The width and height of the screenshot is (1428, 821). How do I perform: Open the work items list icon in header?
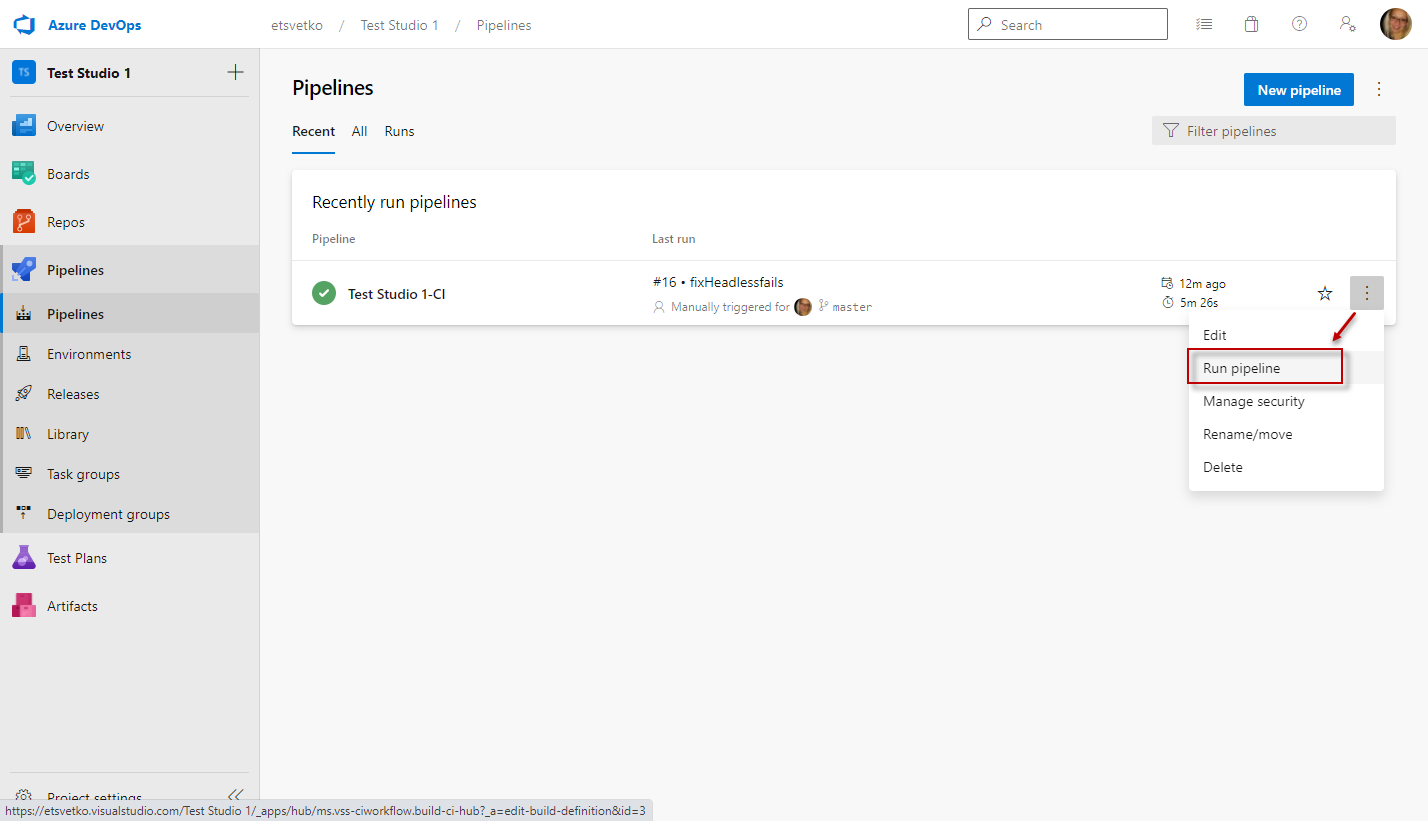(x=1204, y=24)
